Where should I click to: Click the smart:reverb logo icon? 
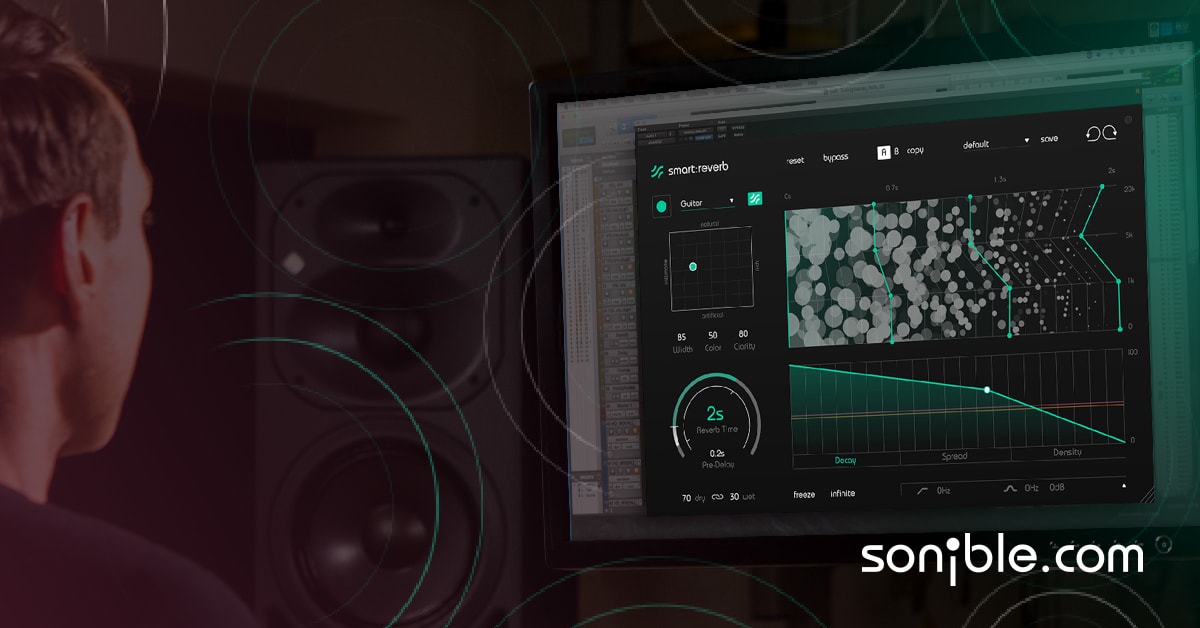tap(659, 169)
